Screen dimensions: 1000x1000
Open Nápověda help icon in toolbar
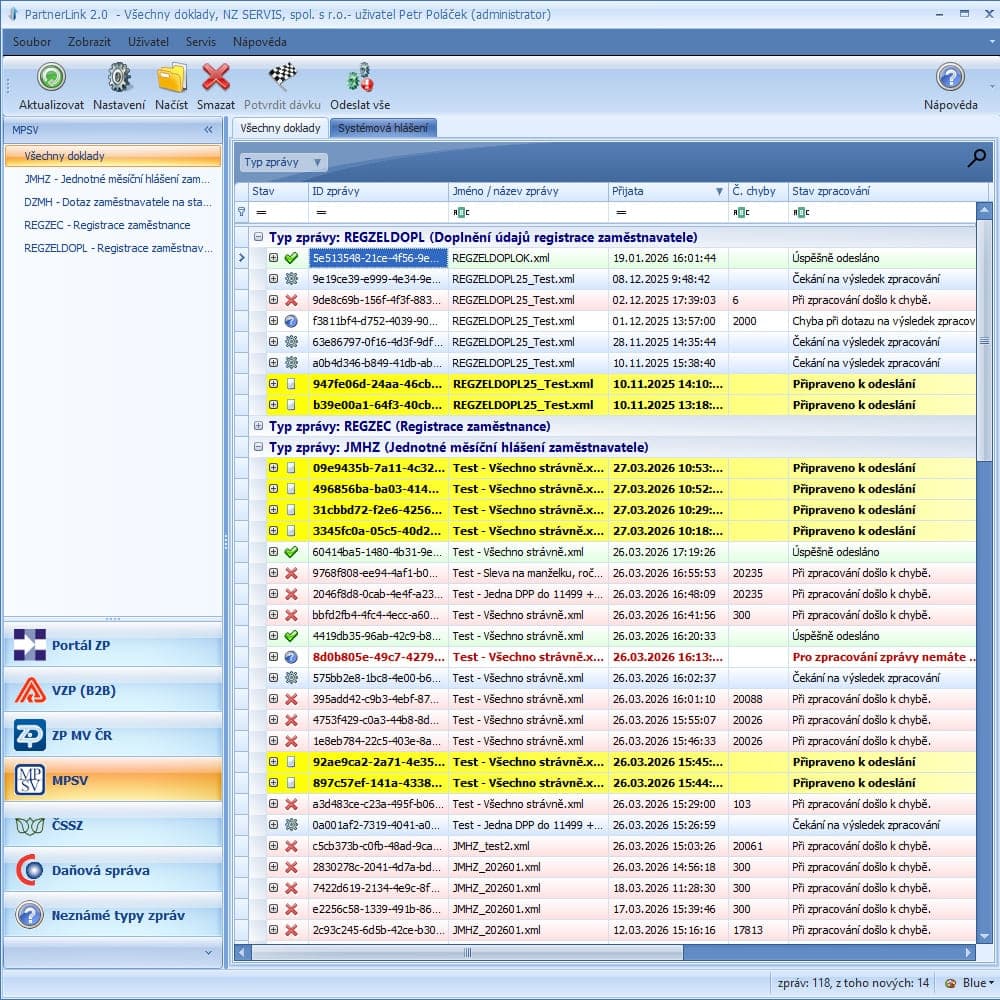(x=950, y=78)
